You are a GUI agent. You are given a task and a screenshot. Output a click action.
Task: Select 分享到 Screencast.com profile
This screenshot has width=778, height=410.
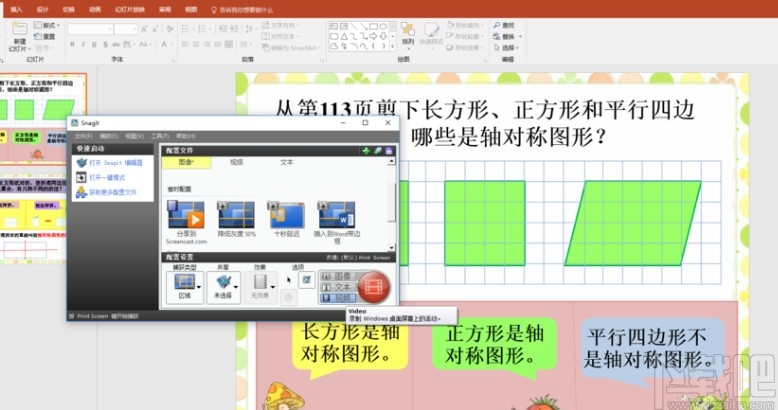click(x=186, y=222)
